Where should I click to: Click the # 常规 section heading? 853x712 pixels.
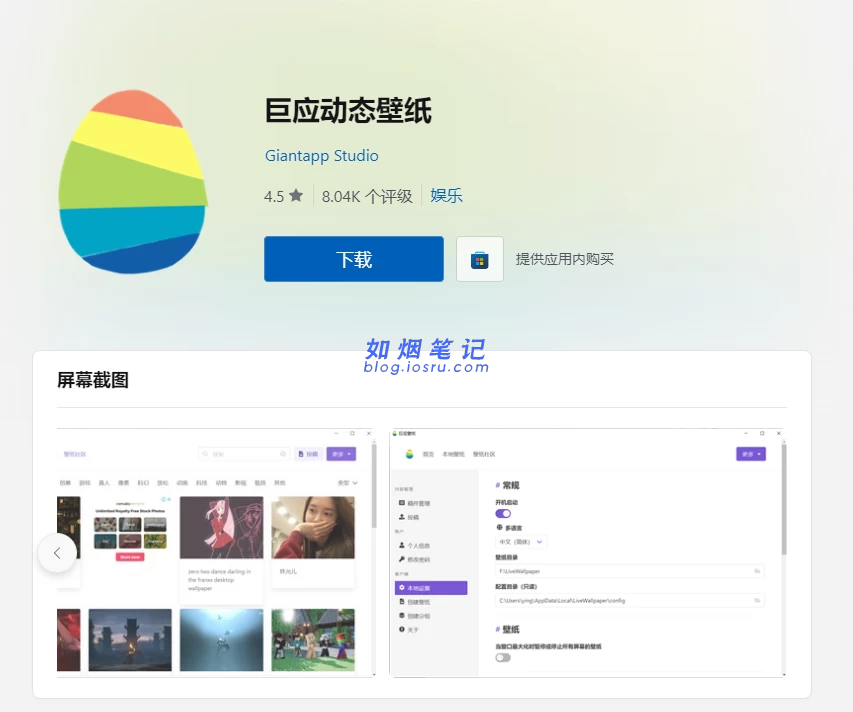[508, 485]
